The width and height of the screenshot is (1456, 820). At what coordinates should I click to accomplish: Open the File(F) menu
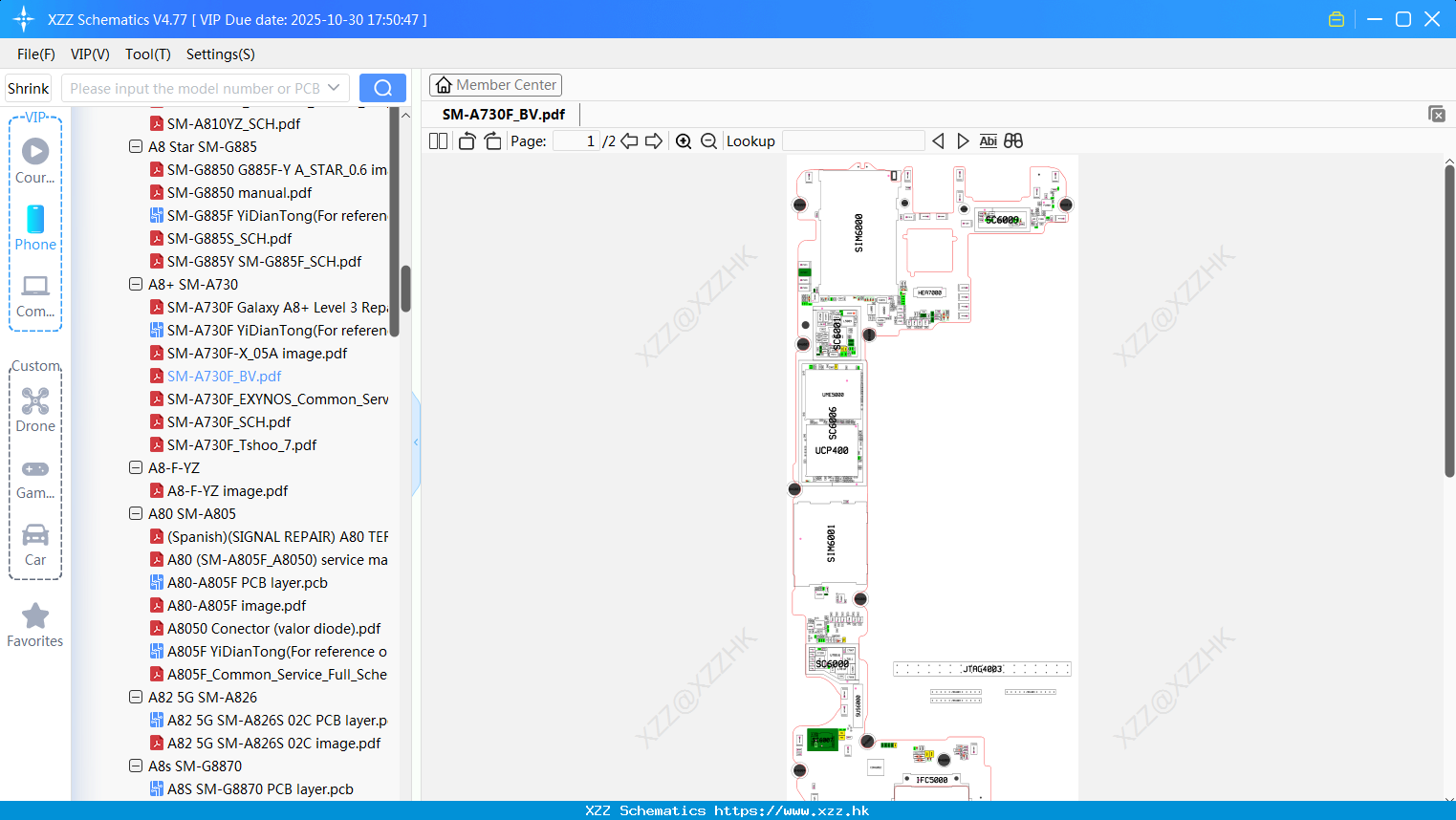coord(36,54)
